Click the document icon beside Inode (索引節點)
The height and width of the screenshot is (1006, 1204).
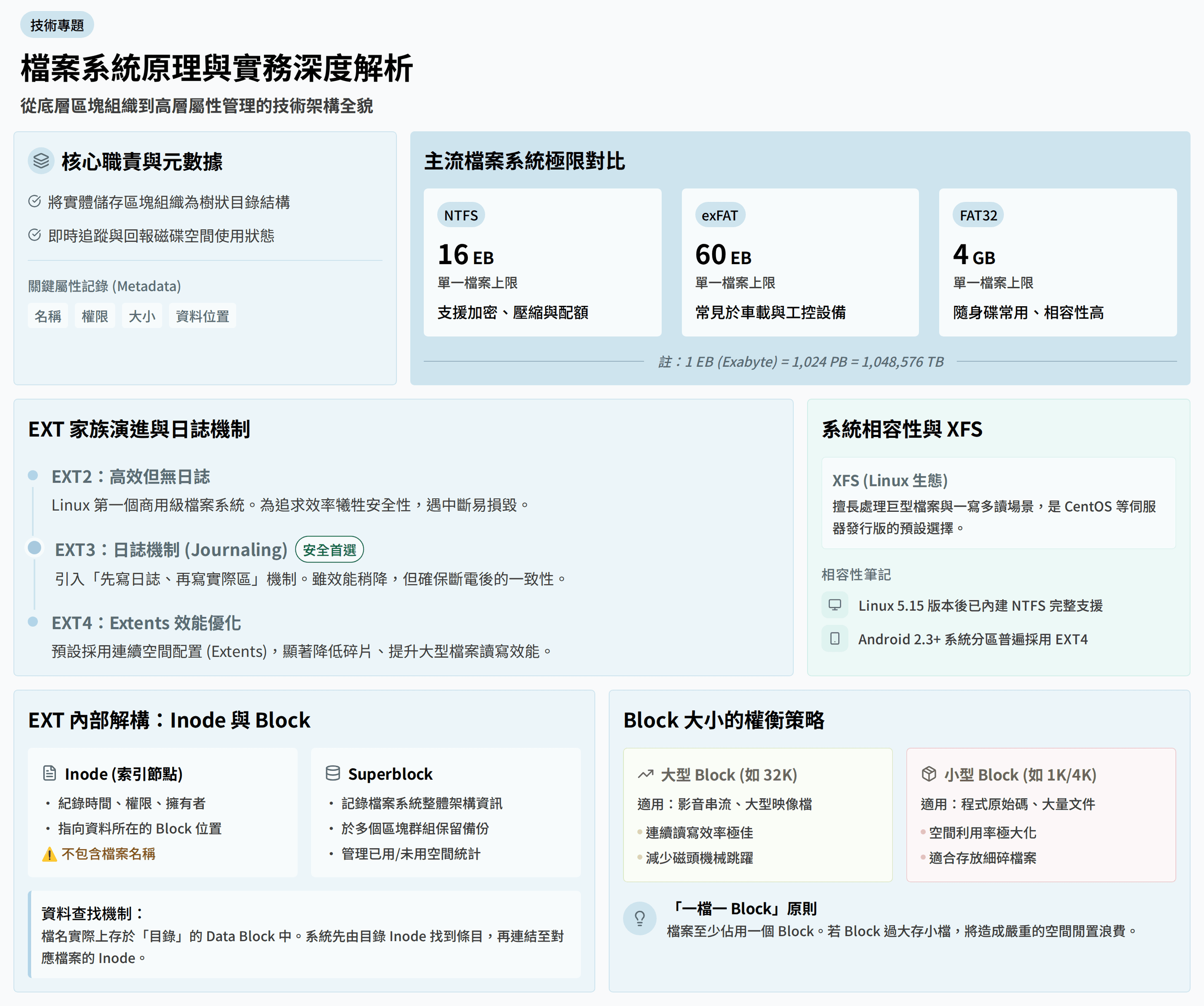pos(50,773)
